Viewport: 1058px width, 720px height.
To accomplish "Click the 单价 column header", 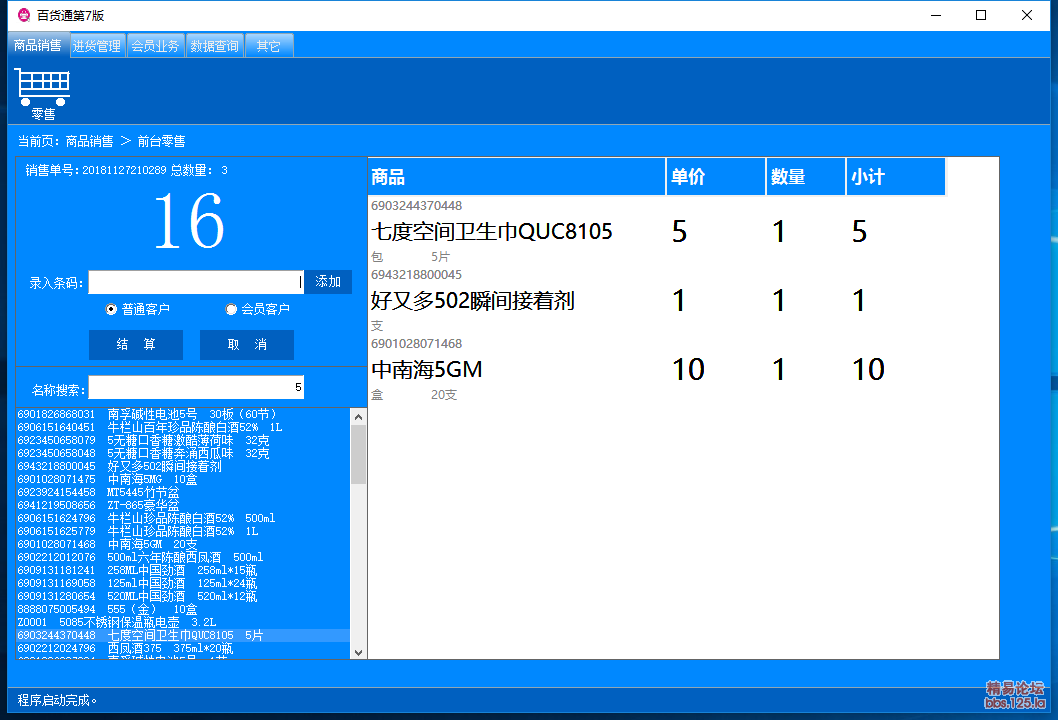I will pos(716,177).
